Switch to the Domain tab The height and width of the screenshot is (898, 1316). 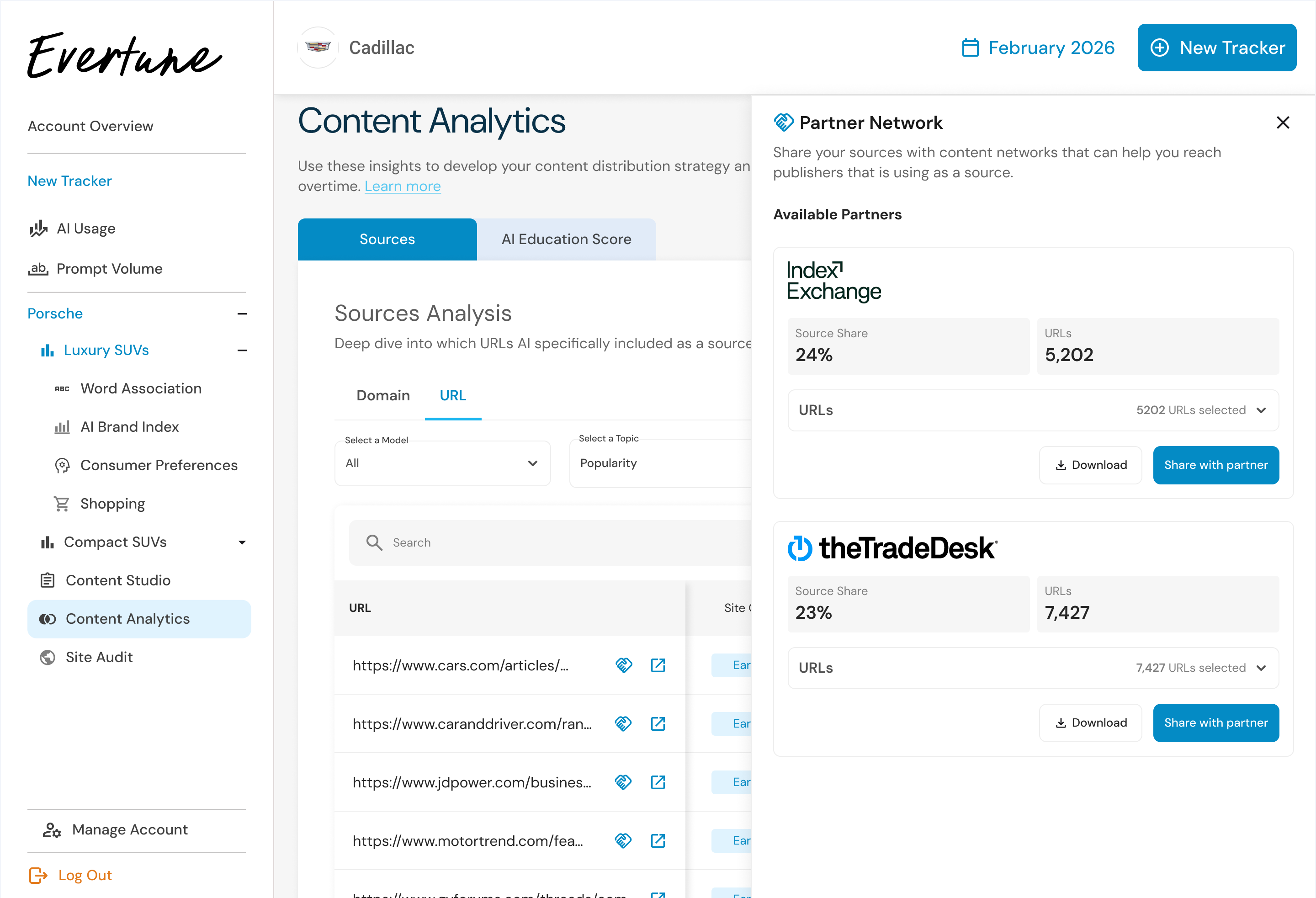pos(383,395)
